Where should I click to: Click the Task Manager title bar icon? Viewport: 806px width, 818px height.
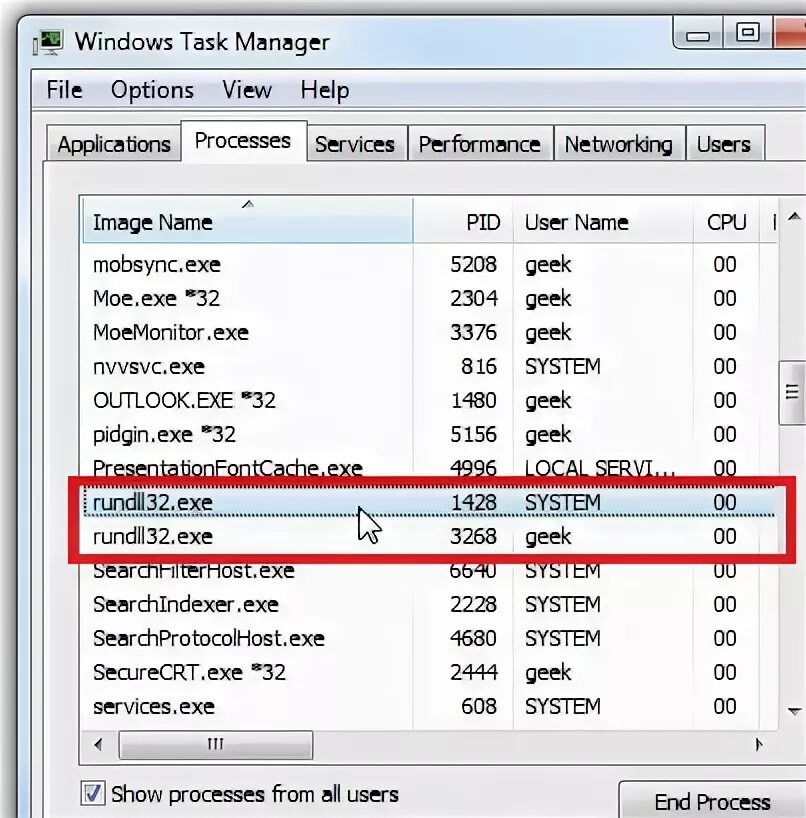click(49, 42)
